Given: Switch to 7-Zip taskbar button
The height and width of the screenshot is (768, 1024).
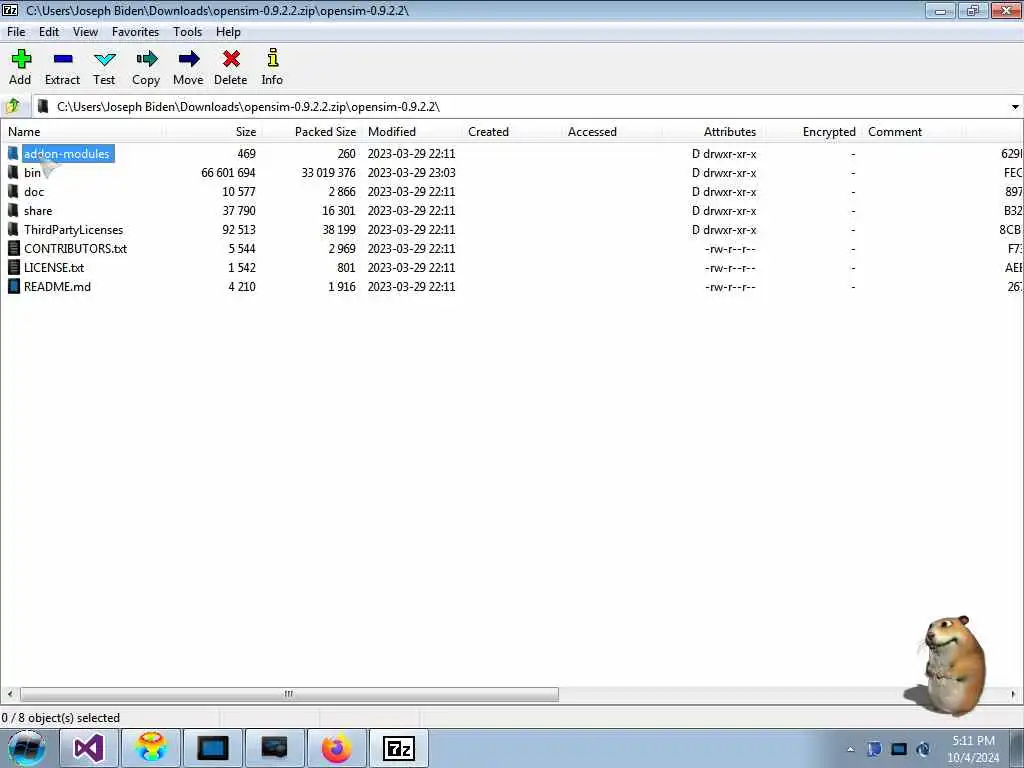Looking at the screenshot, I should pyautogui.click(x=398, y=748).
